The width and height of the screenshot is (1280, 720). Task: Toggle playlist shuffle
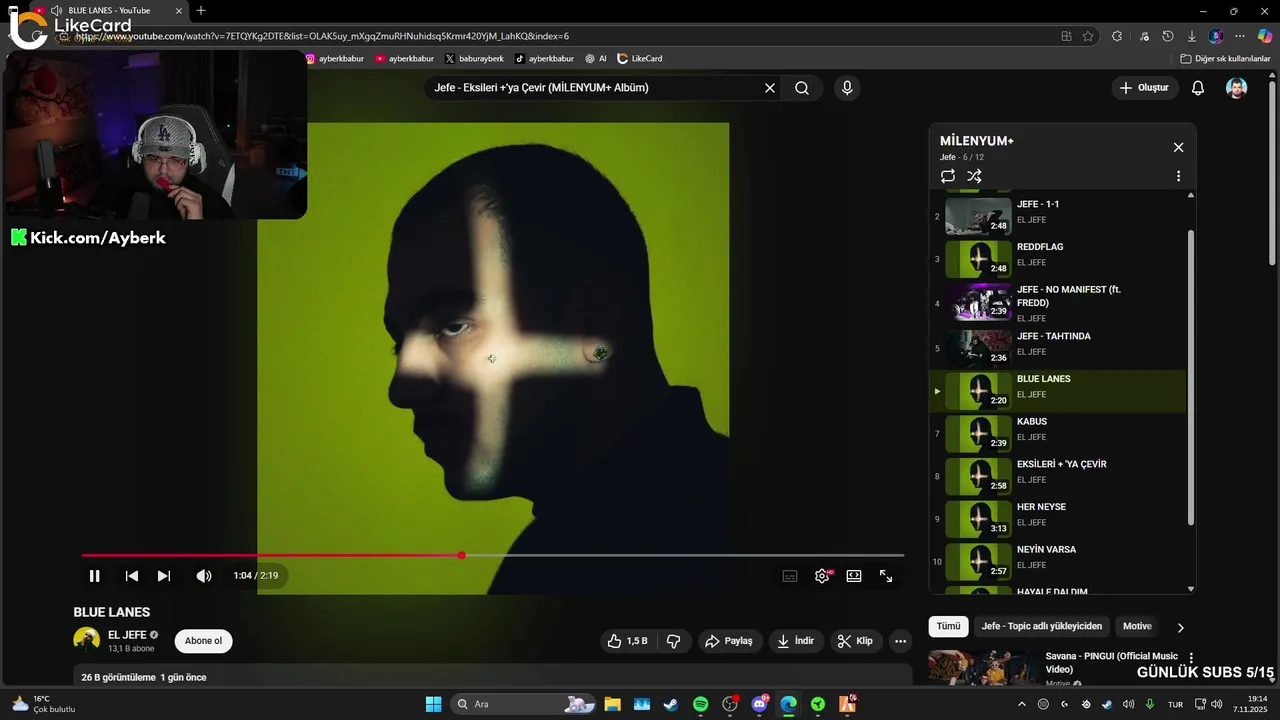point(974,176)
